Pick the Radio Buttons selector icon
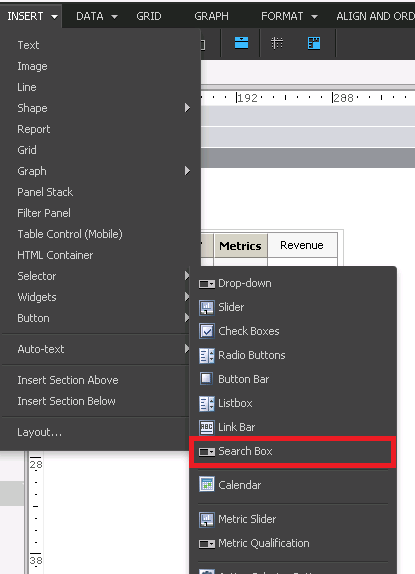415x574 pixels. 207,355
